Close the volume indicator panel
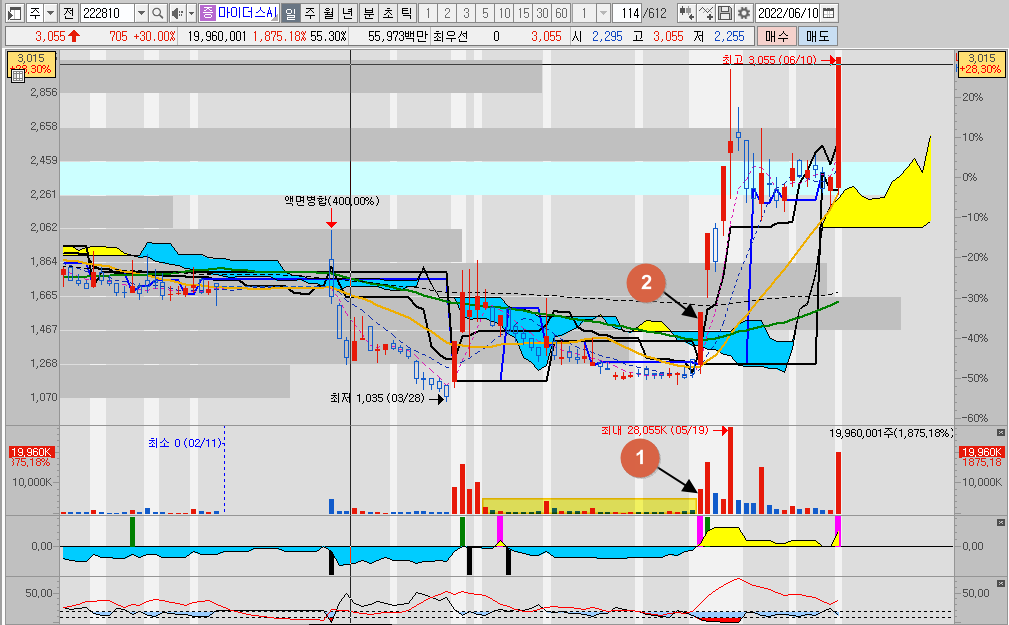This screenshot has height=625, width=1009. click(x=1001, y=432)
